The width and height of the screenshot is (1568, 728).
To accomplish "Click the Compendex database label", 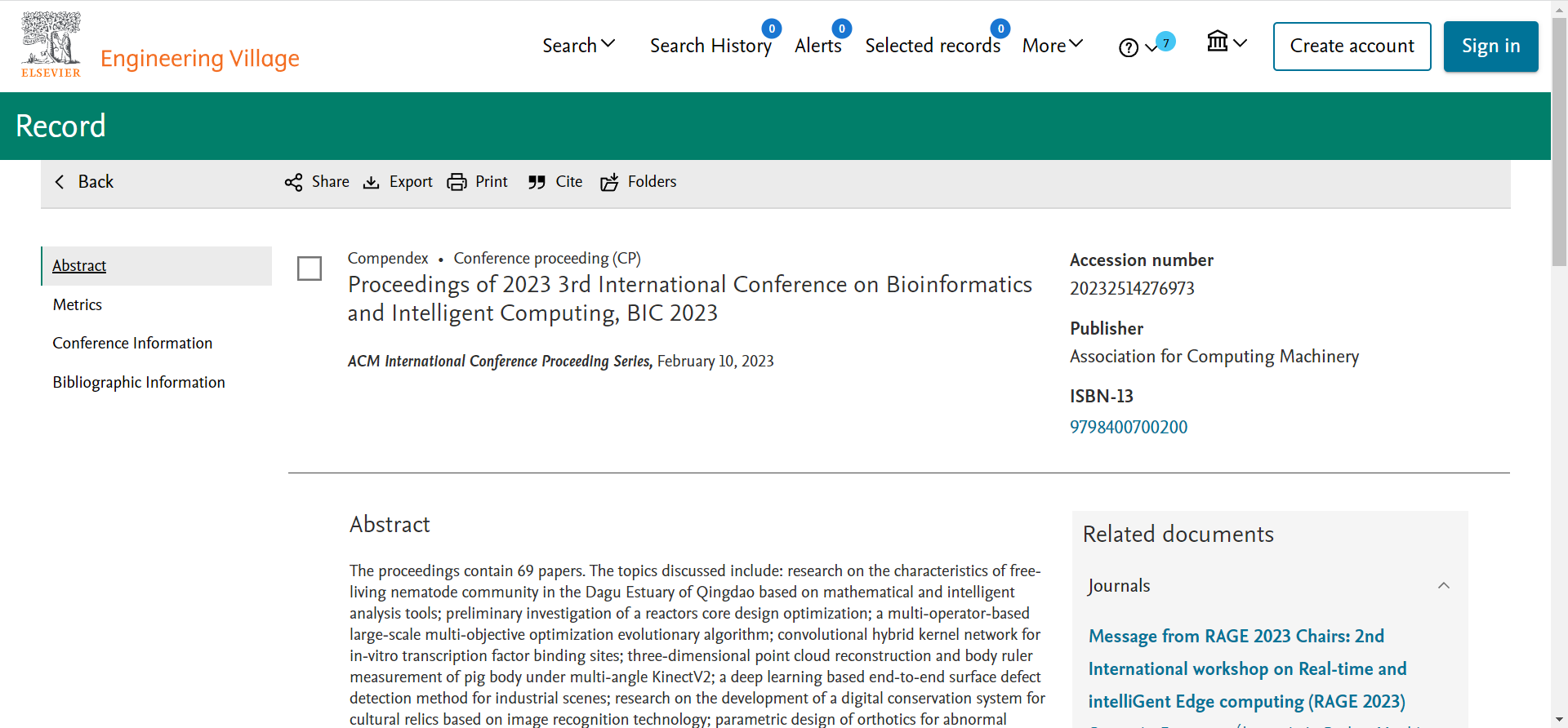I will click(x=388, y=259).
